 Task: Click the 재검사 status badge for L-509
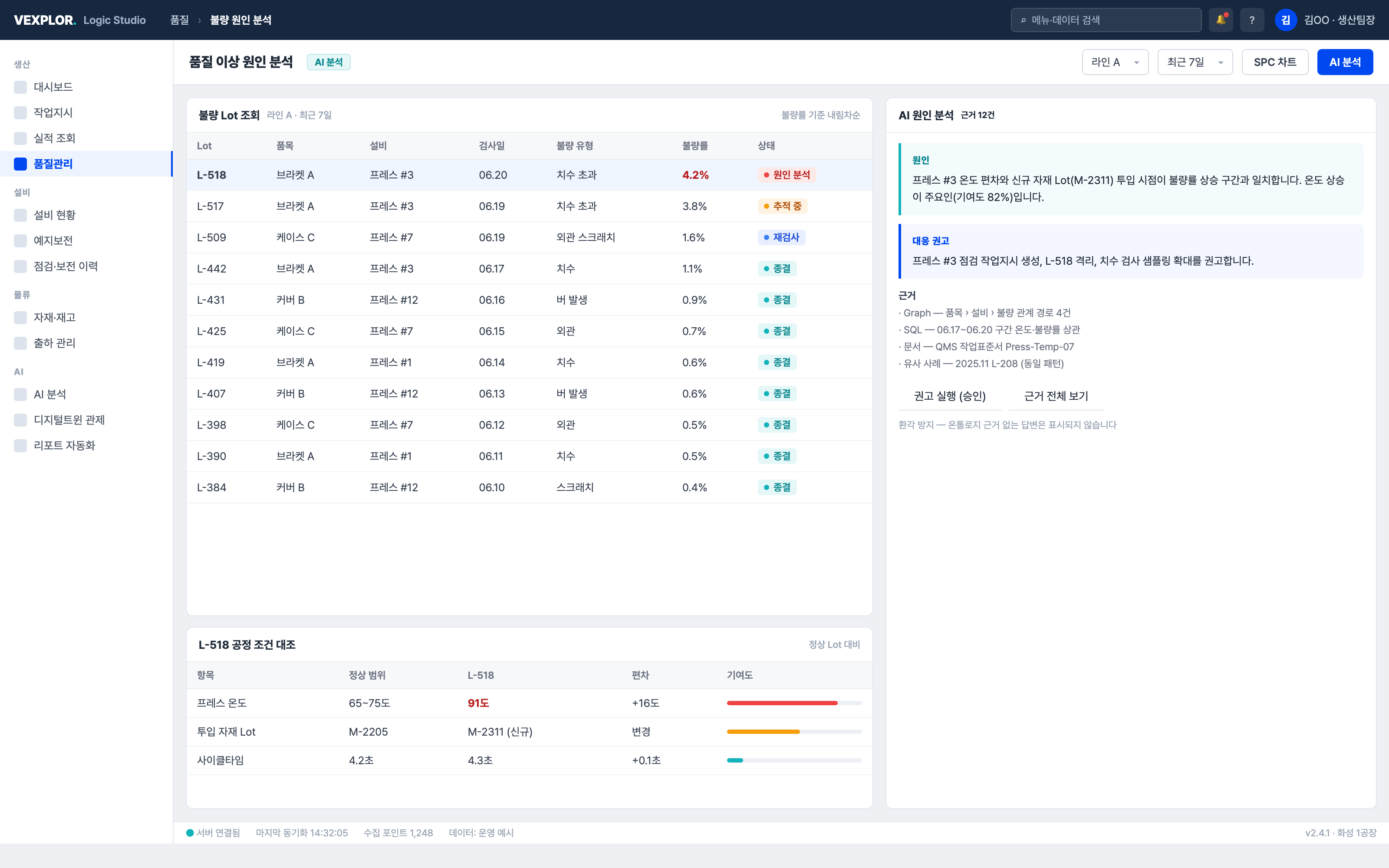(x=781, y=237)
